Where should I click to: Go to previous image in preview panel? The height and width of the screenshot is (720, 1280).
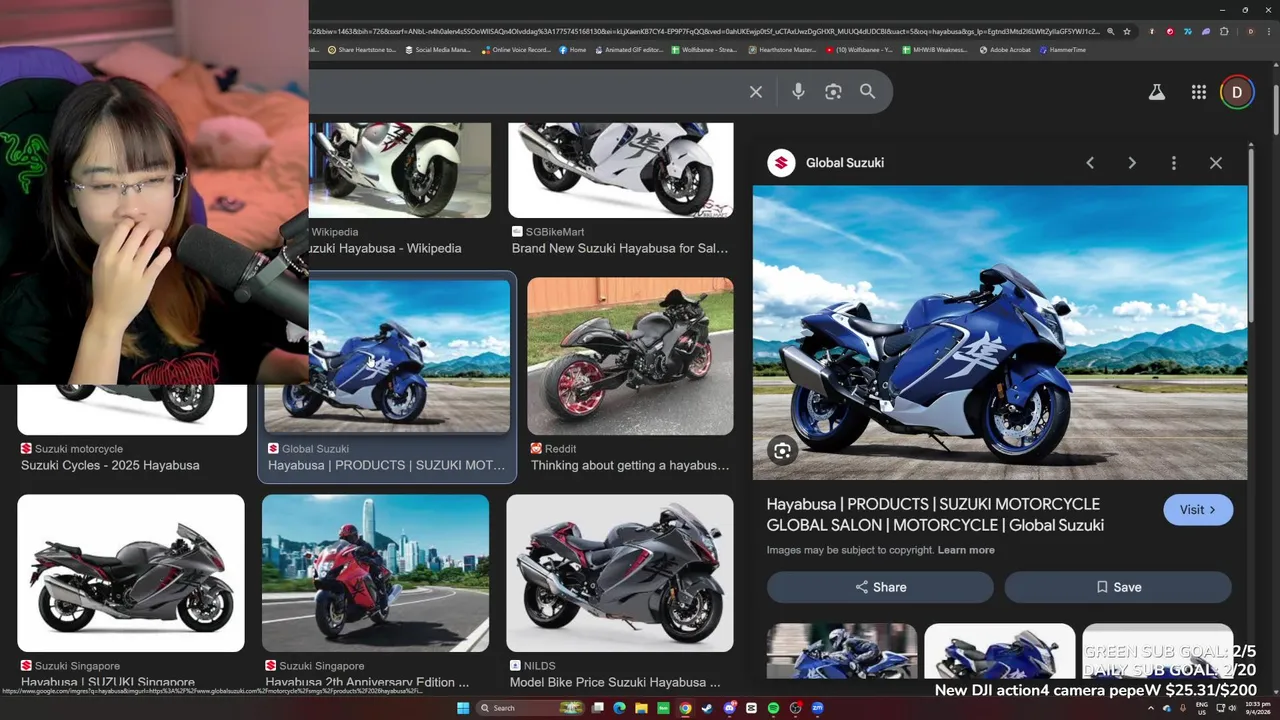[1090, 163]
